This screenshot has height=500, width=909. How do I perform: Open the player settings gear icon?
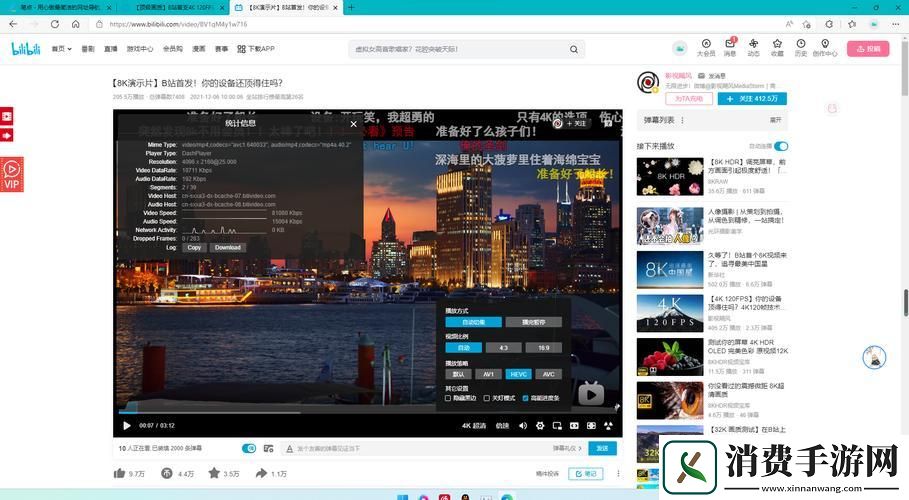541,425
